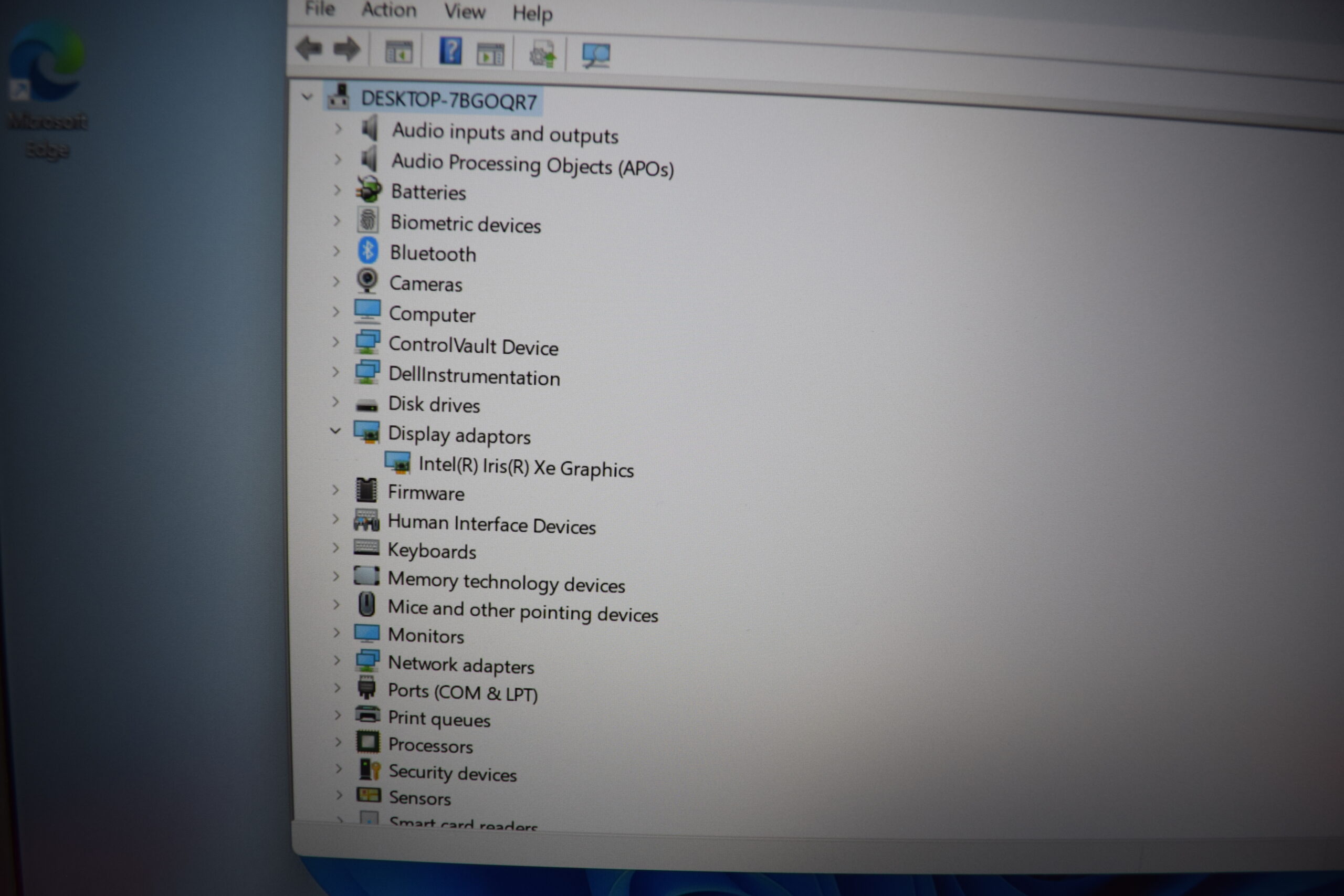Click the Monitors icon
Viewport: 1344px width, 896px height.
point(367,633)
